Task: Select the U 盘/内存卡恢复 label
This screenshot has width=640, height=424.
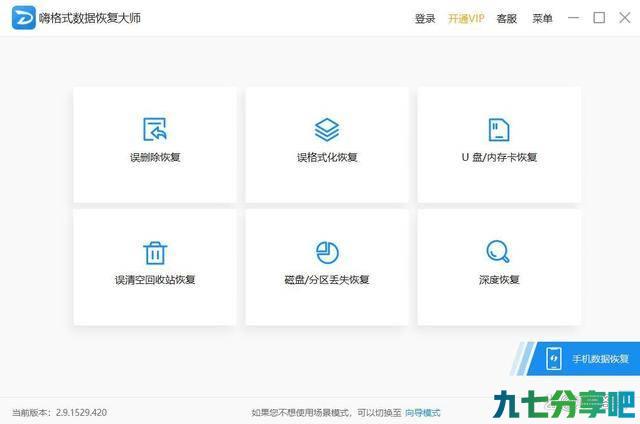Action: (x=499, y=157)
